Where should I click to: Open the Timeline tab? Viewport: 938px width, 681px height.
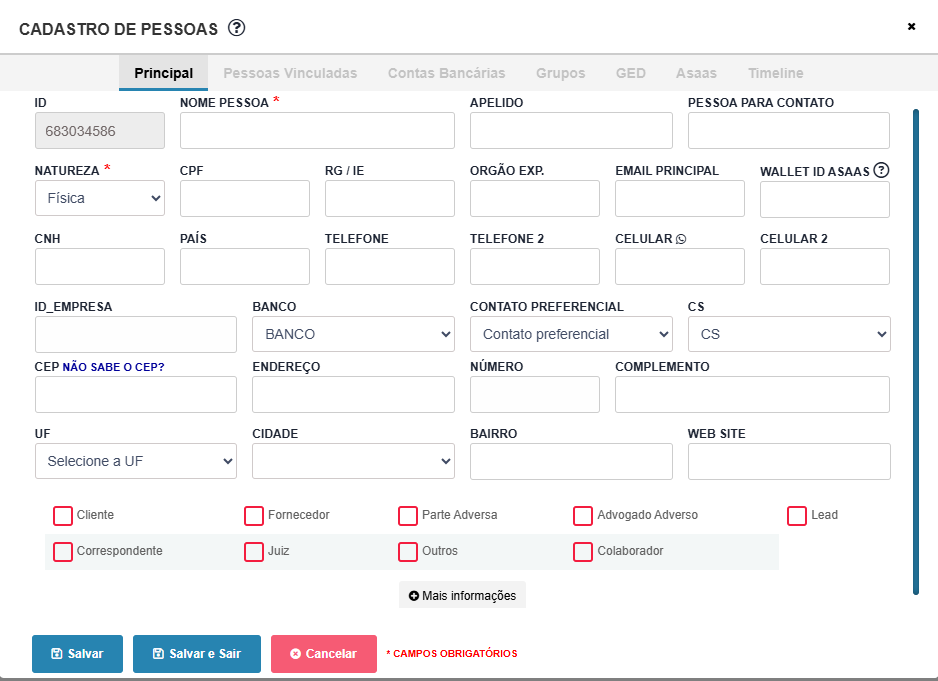[775, 73]
